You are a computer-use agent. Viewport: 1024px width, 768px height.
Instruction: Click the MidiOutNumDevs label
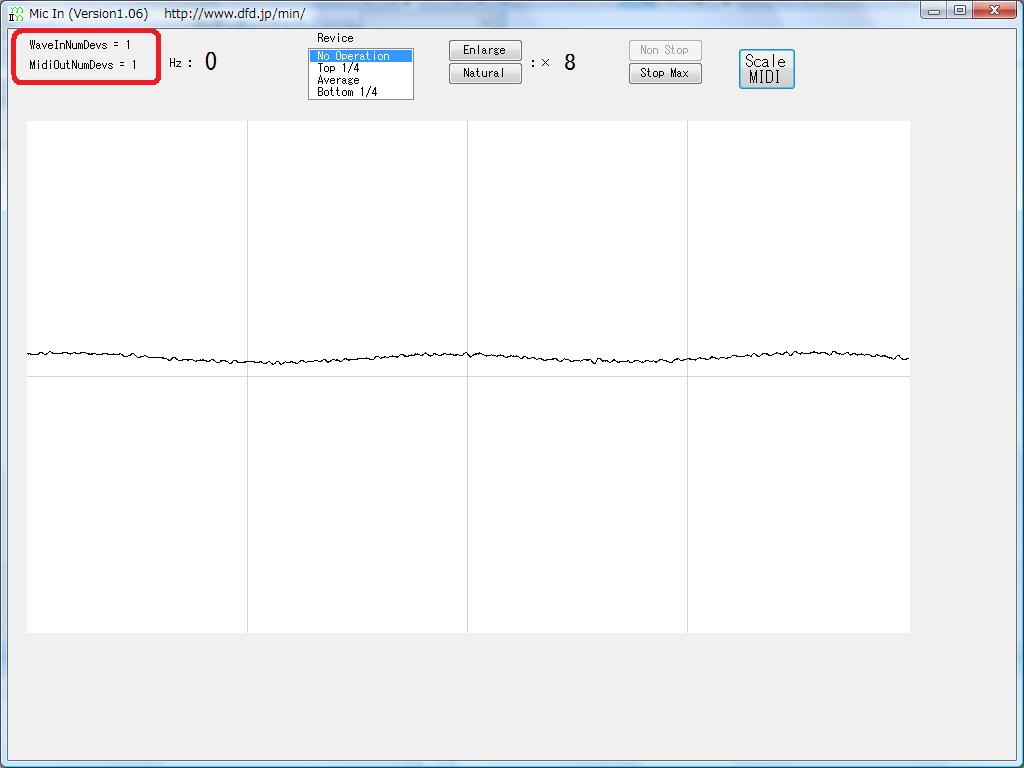[83, 65]
